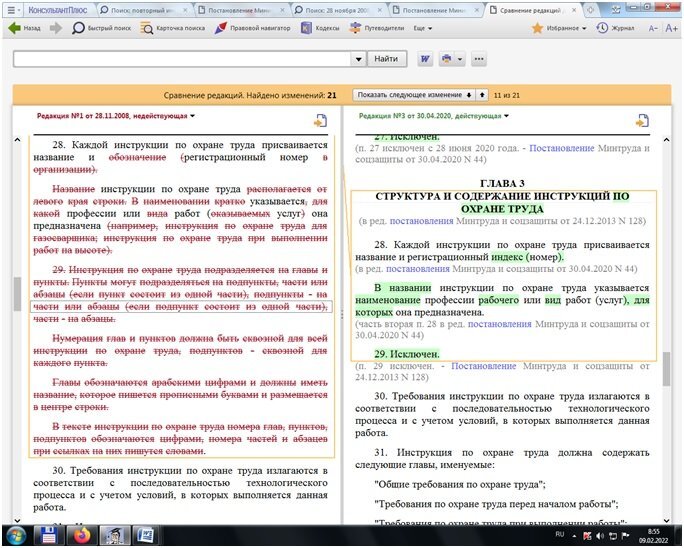Open Журнал history
Image resolution: width=684 pixels, height=548 pixels.
[615, 28]
